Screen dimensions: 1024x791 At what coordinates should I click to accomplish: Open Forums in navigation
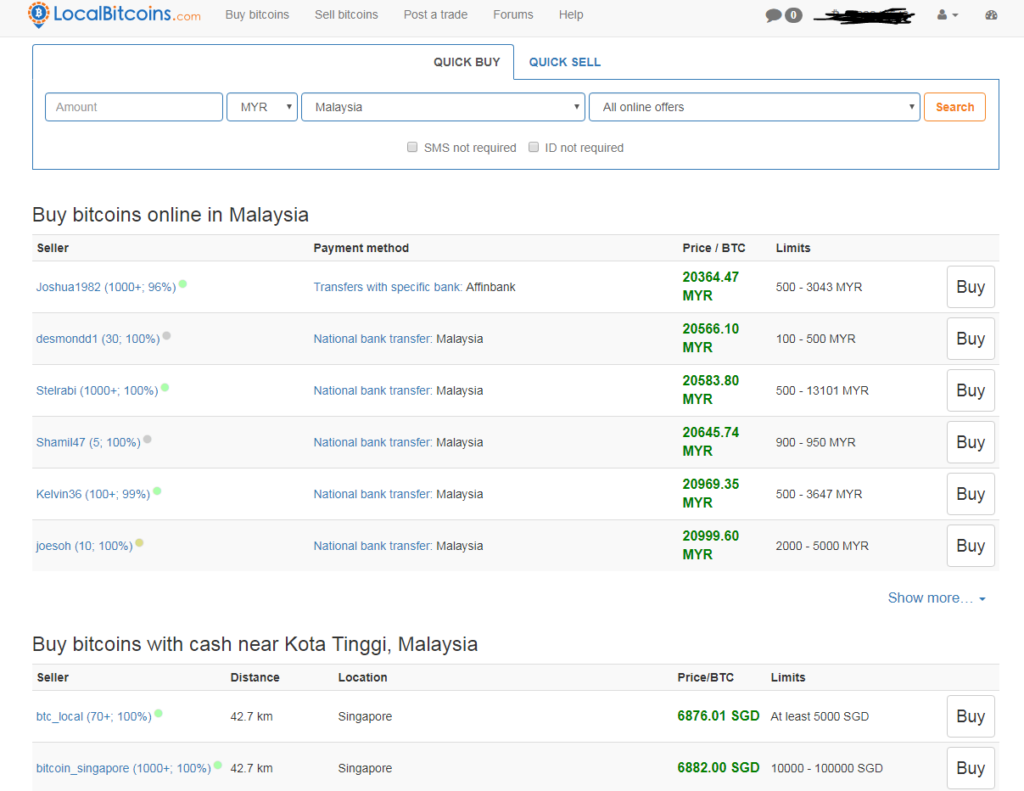click(x=513, y=14)
